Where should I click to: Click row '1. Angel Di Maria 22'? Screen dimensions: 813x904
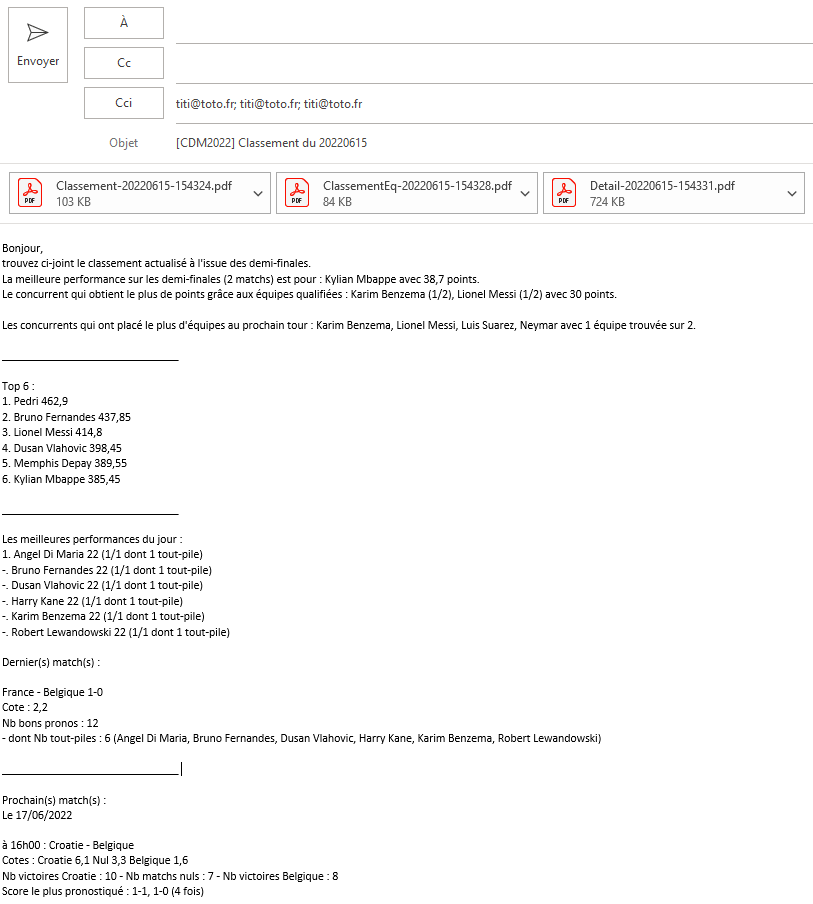coord(103,555)
